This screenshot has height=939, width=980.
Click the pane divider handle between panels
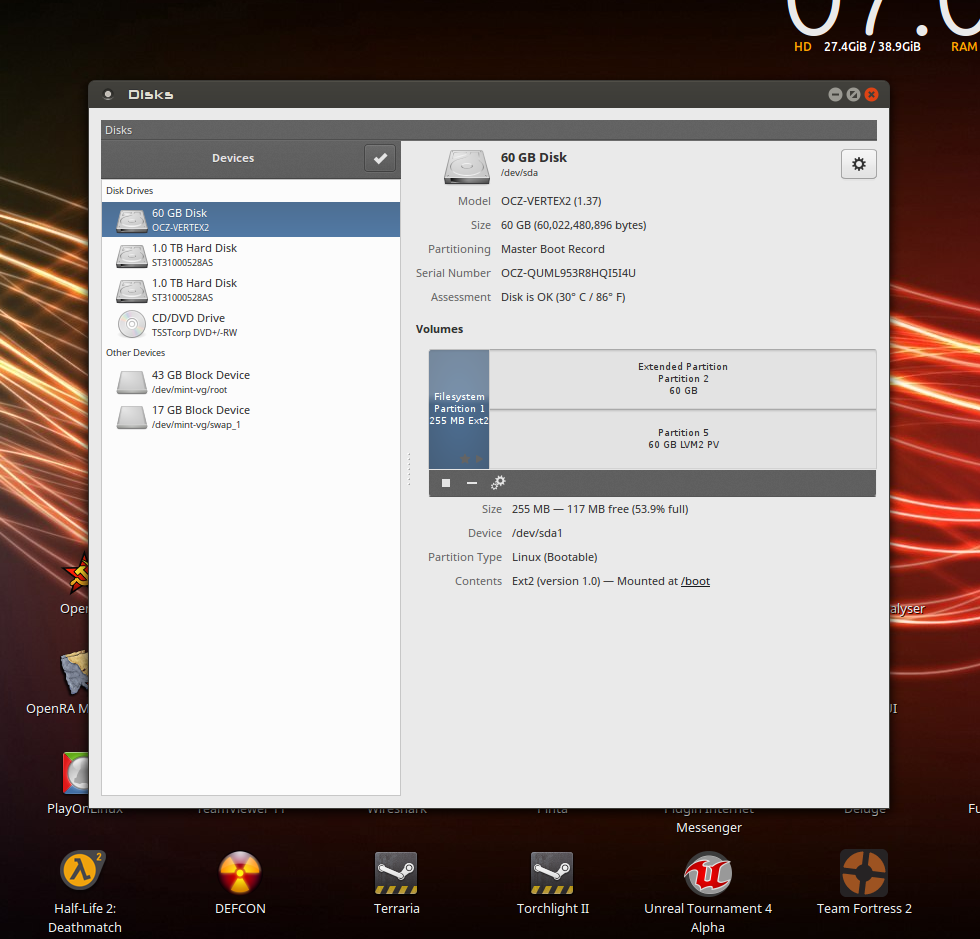(x=409, y=469)
